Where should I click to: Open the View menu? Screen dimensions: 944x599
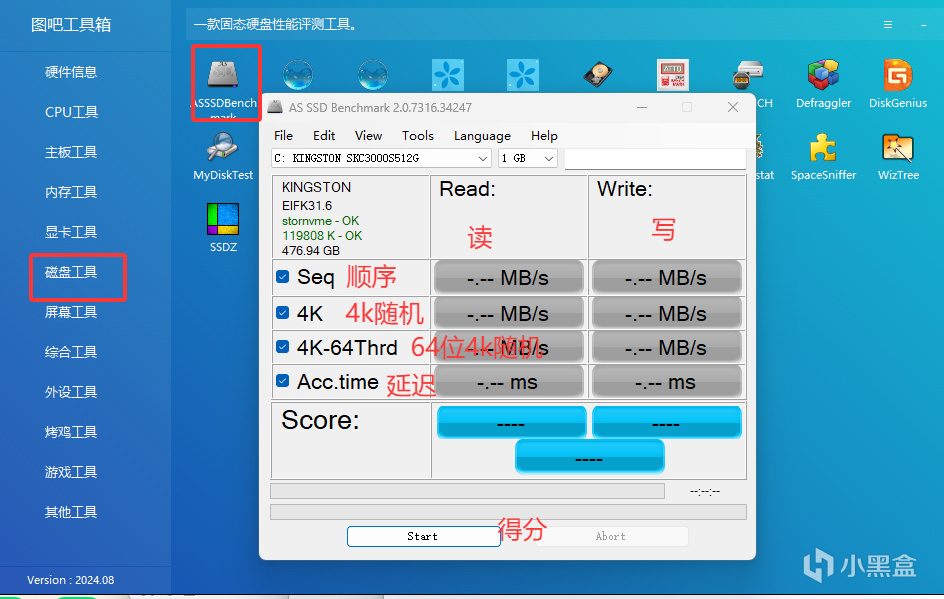pyautogui.click(x=368, y=135)
